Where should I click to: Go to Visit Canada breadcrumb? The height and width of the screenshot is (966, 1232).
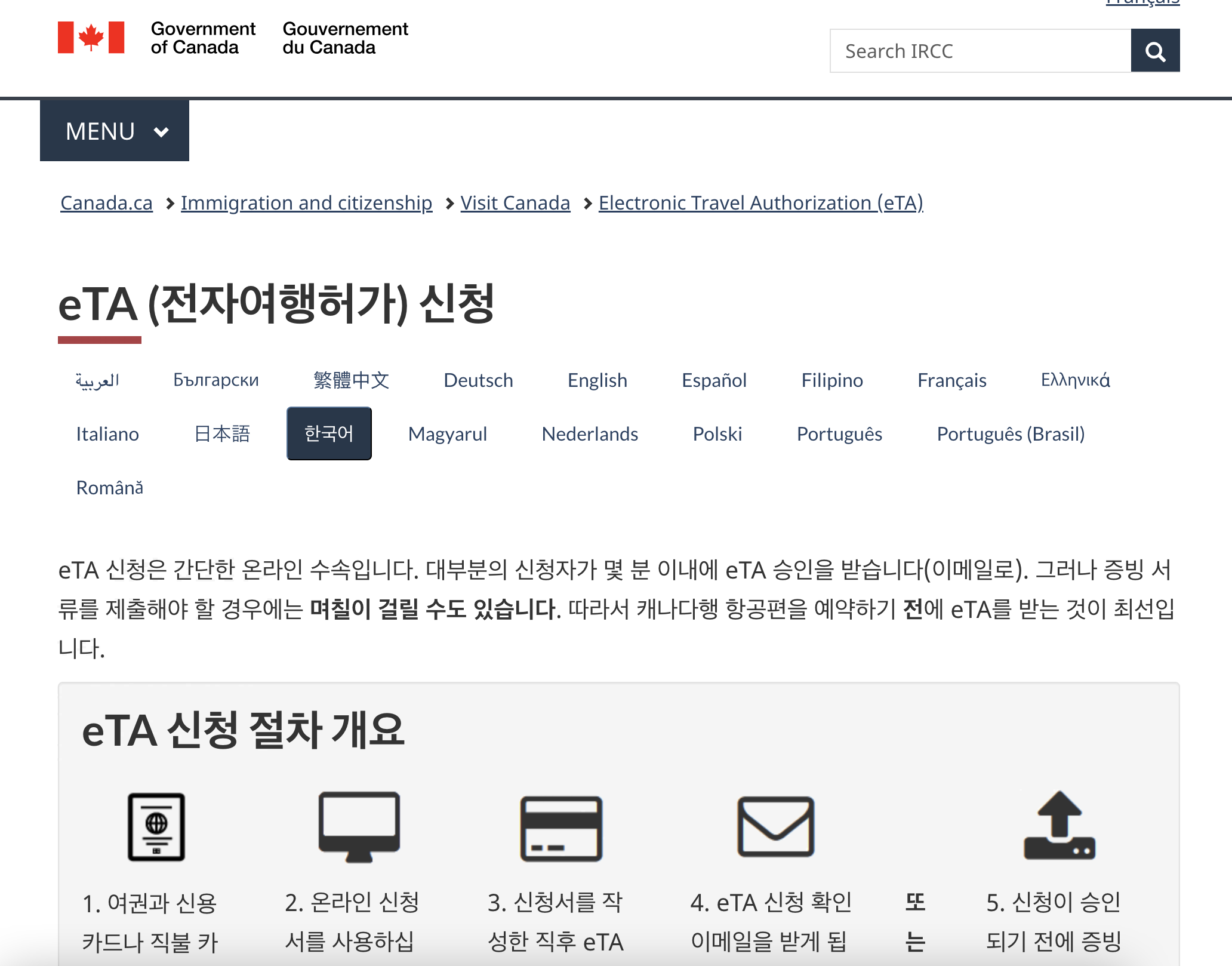(x=515, y=203)
